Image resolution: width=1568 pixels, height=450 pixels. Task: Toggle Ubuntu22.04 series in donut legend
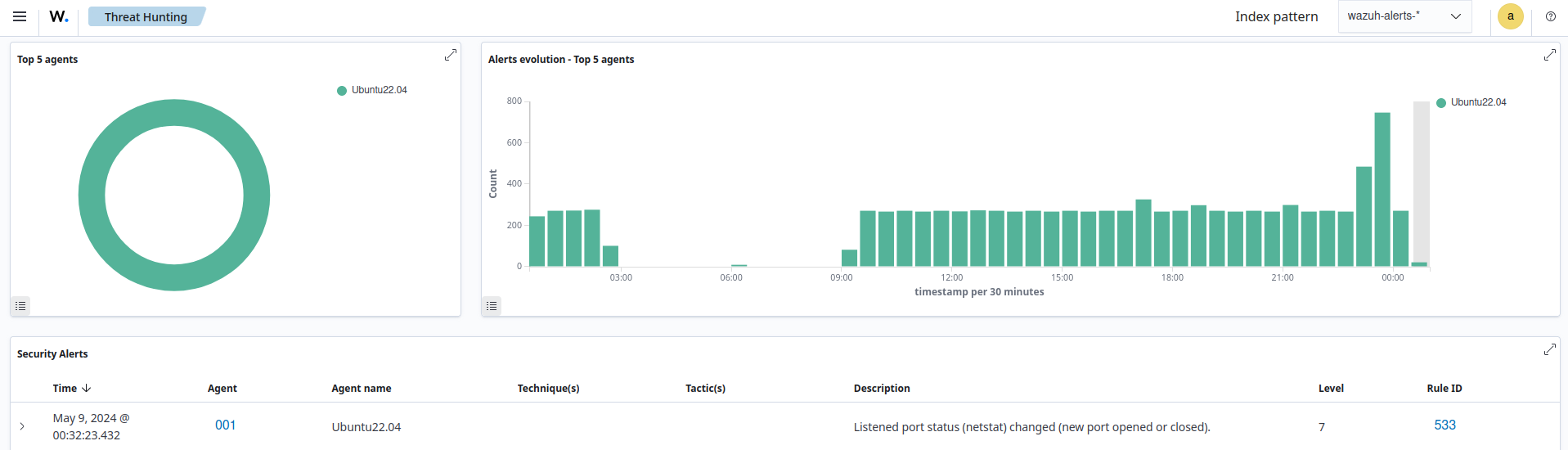pos(379,90)
